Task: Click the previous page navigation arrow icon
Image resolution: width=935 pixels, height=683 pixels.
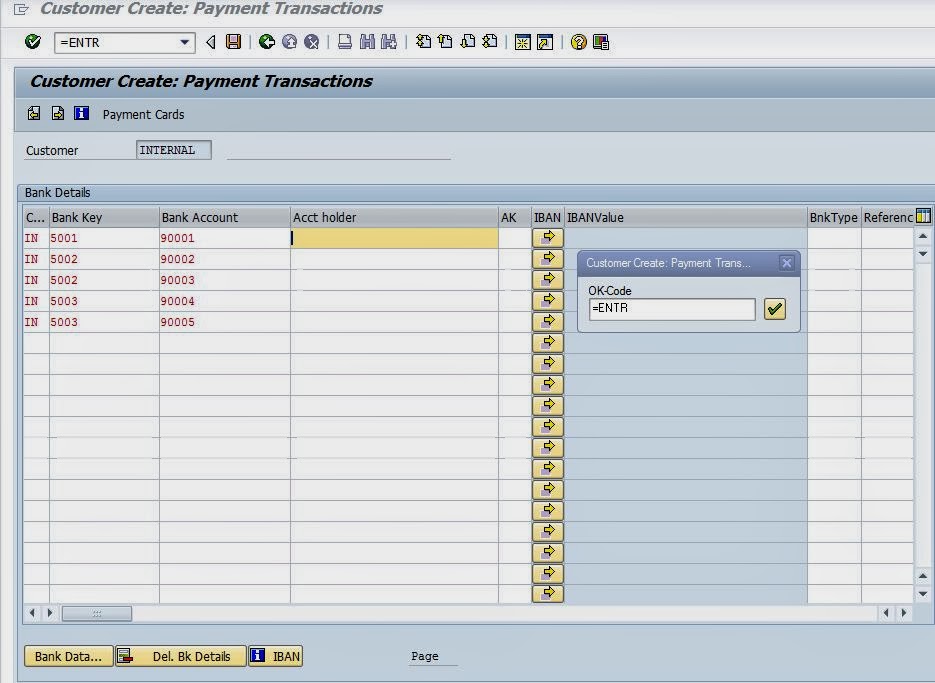Action: [x=443, y=42]
